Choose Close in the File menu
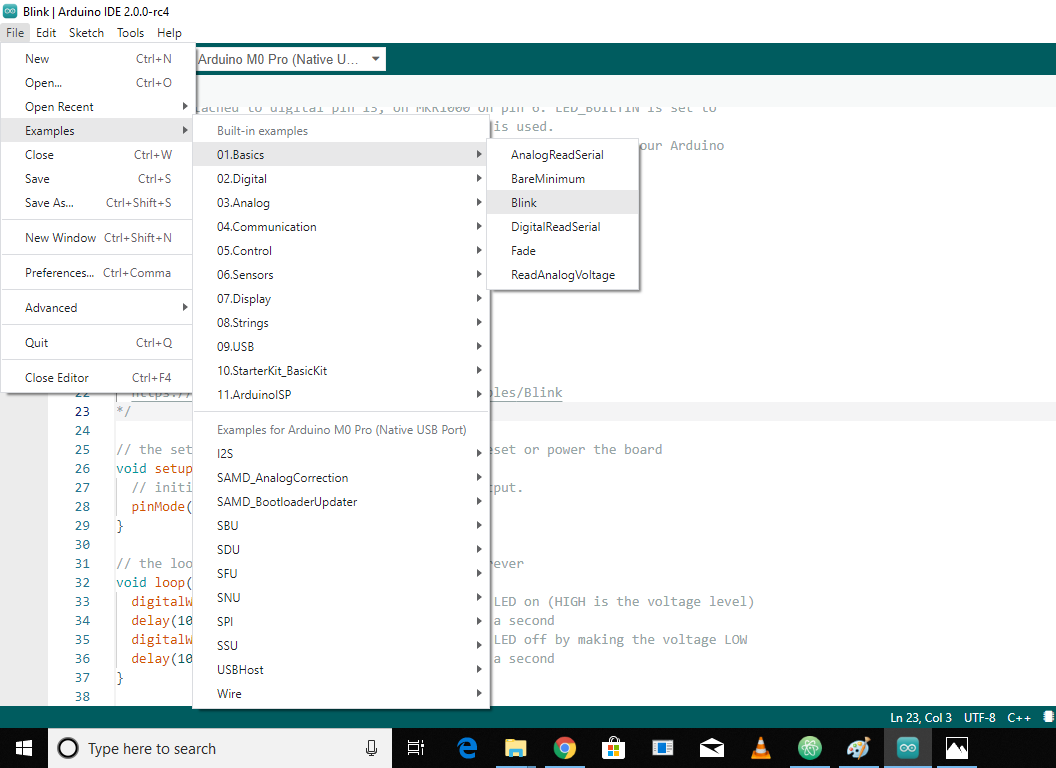 coord(98,155)
